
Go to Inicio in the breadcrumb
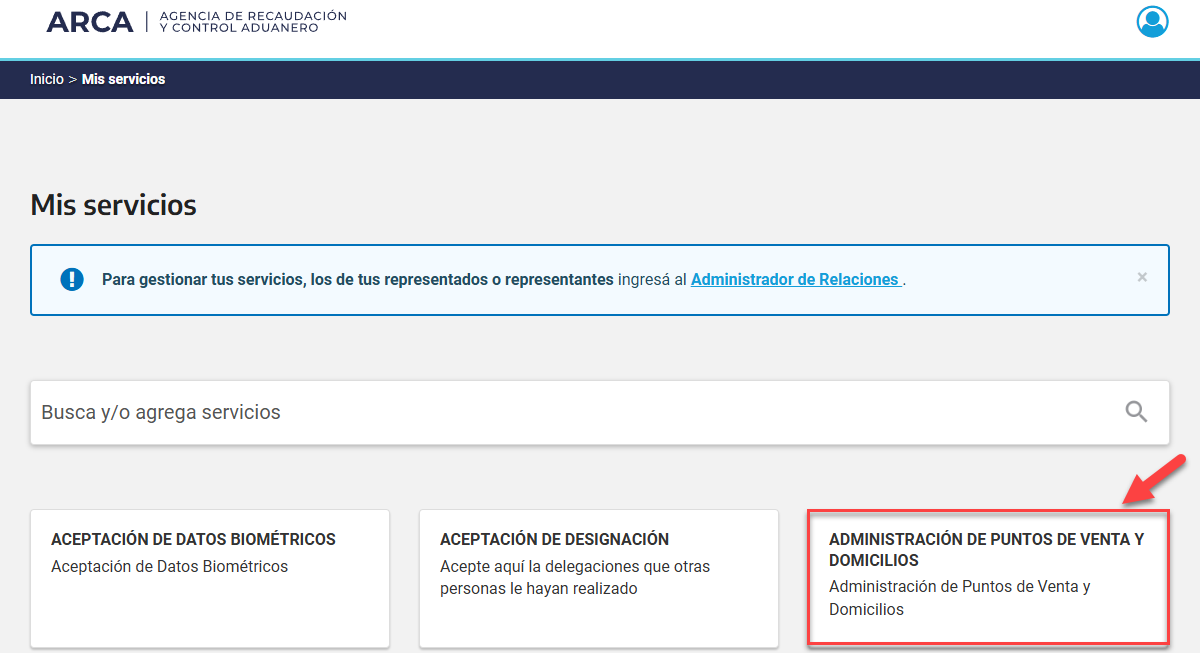[46, 79]
